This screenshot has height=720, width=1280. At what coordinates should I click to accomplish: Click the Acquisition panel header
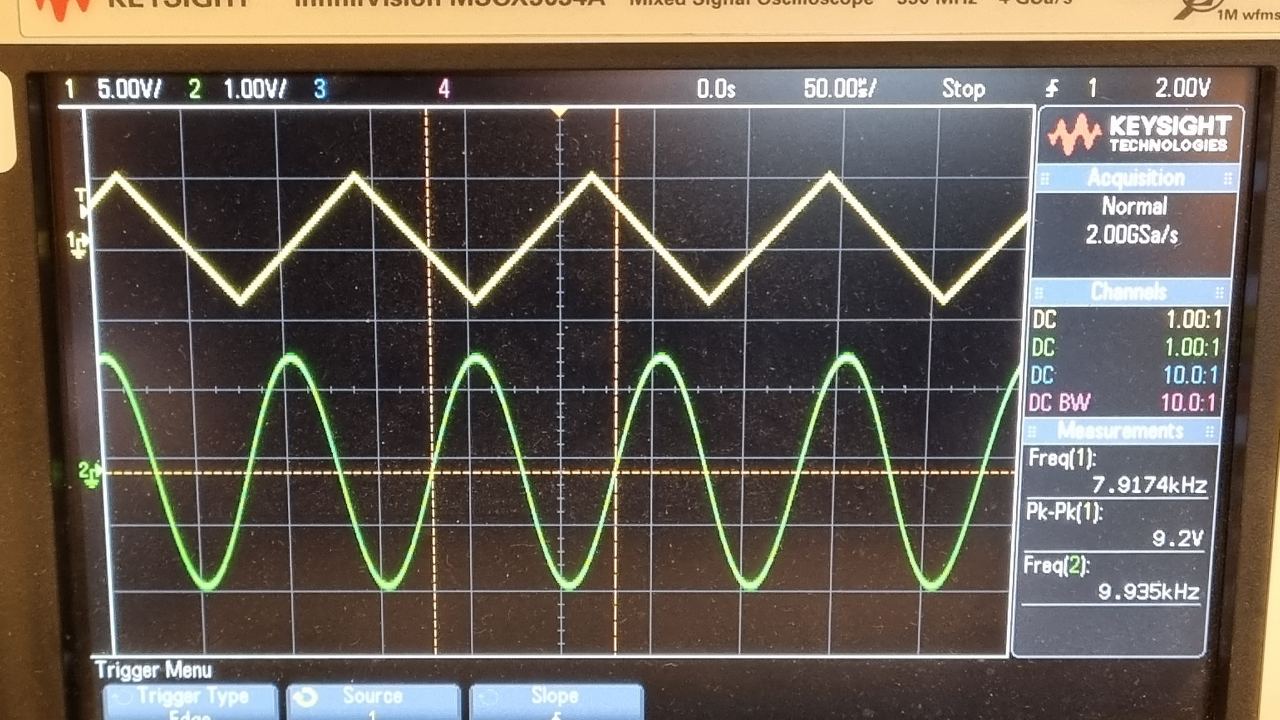[1137, 178]
